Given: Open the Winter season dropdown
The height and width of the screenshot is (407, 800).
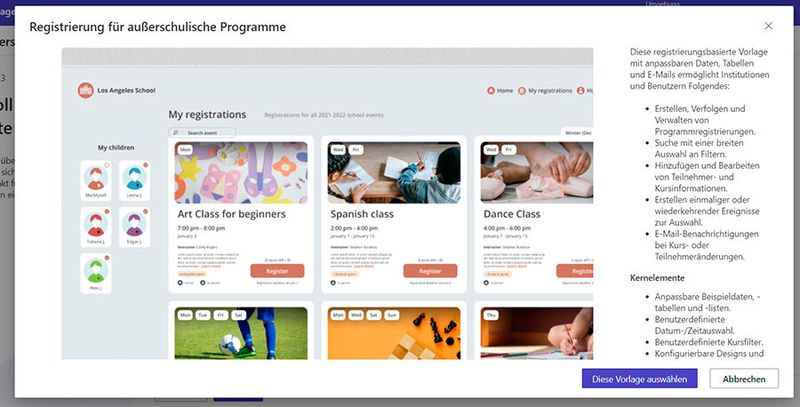Looking at the screenshot, I should [x=577, y=133].
